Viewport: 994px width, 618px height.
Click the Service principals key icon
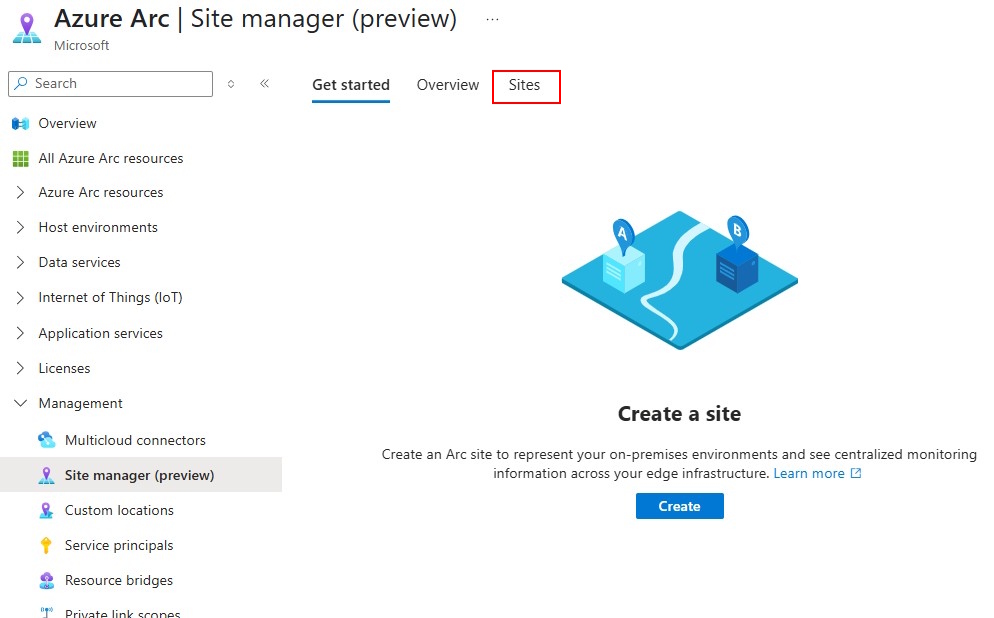pos(46,545)
